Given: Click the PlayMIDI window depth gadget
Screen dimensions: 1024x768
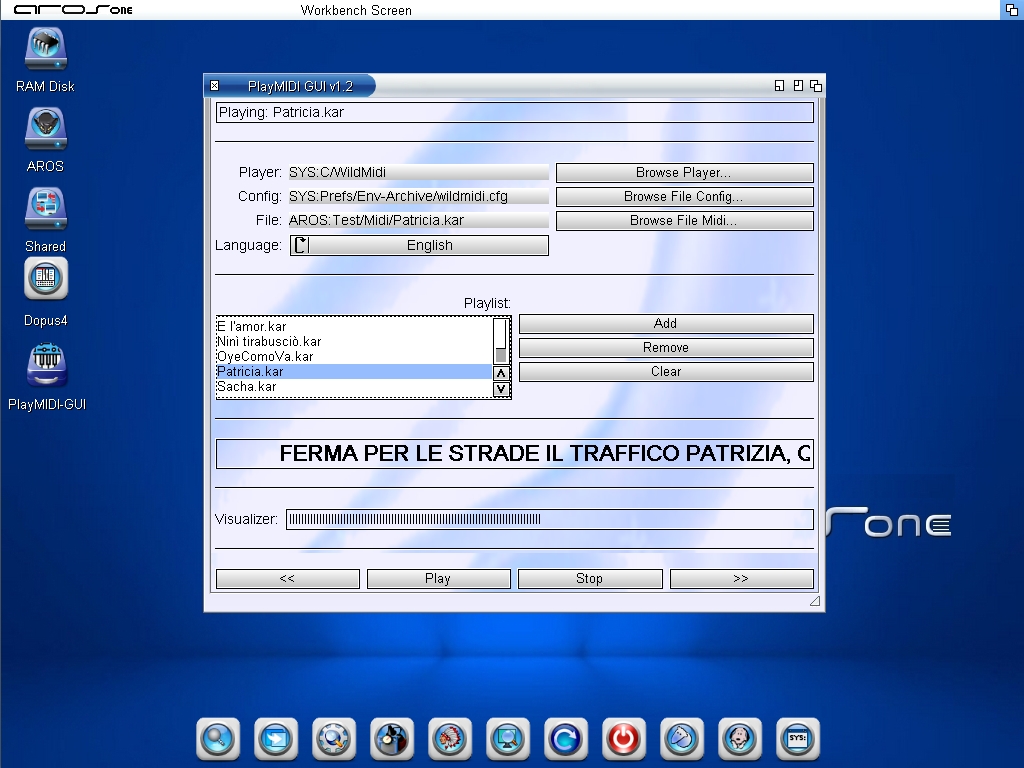Looking at the screenshot, I should 816,86.
